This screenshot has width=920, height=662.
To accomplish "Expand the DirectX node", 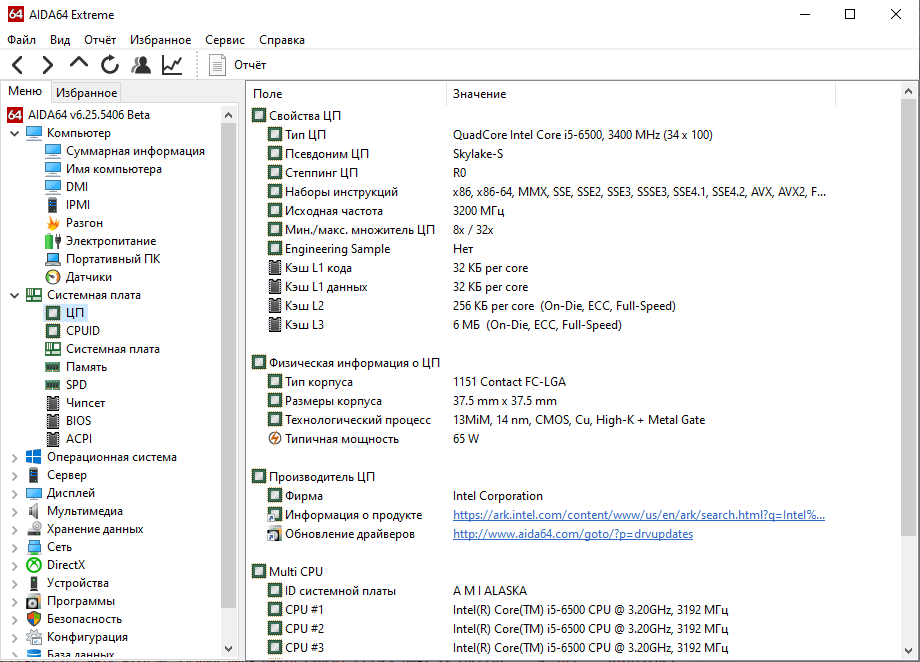I will [15, 565].
